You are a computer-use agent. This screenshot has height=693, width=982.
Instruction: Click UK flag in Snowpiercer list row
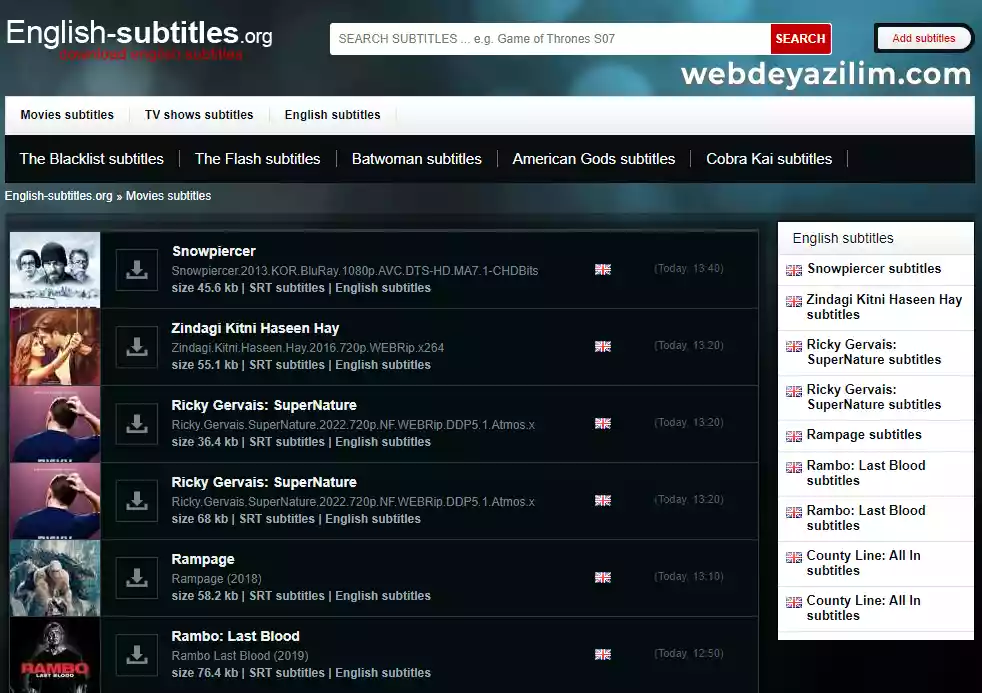(602, 269)
